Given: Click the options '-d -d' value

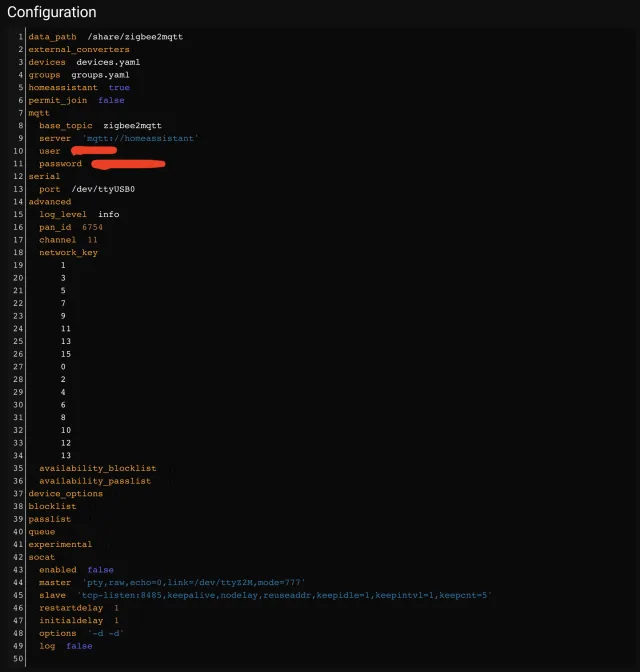Looking at the screenshot, I should [106, 633].
